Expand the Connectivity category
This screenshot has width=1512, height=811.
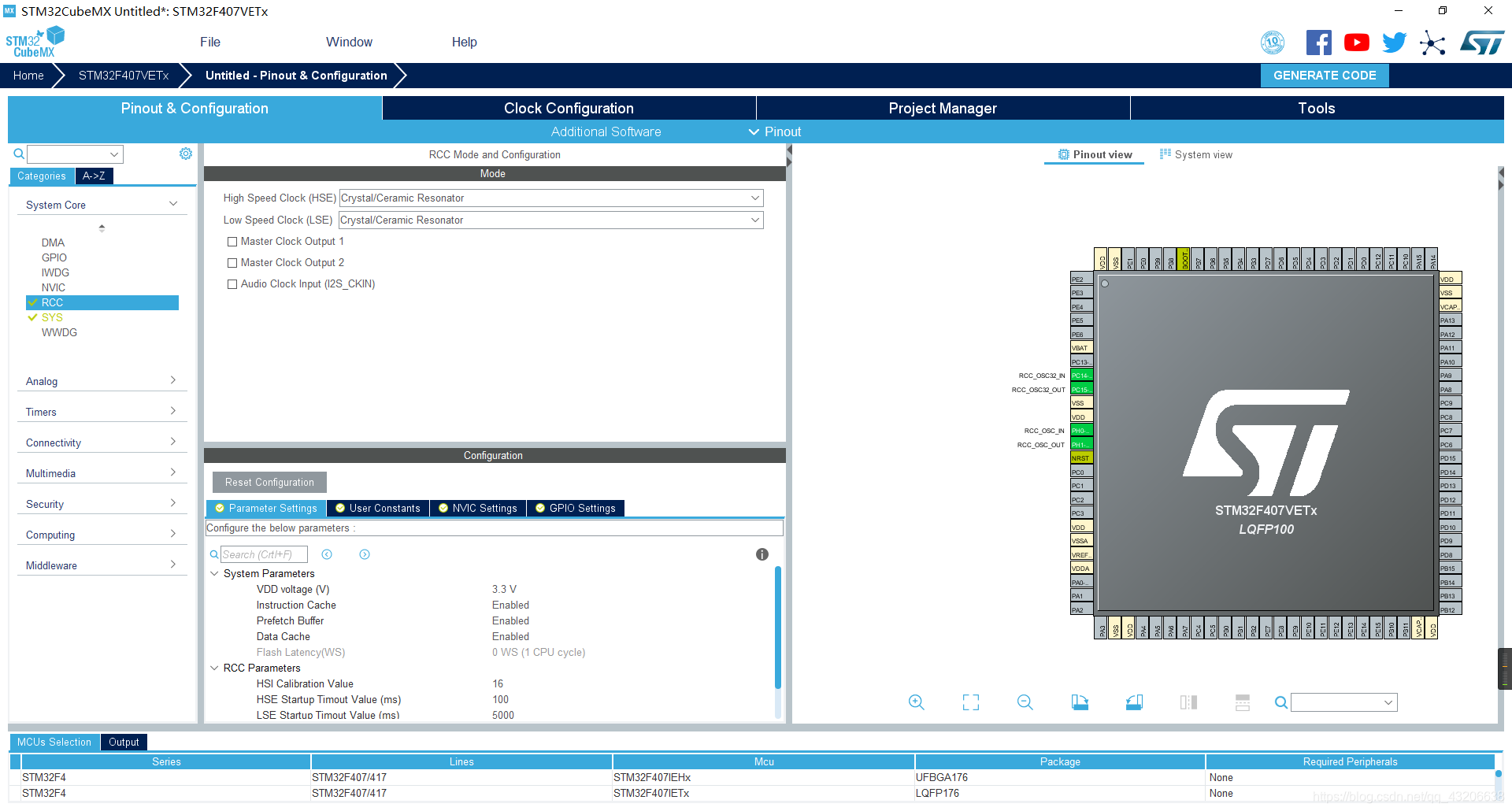(173, 442)
